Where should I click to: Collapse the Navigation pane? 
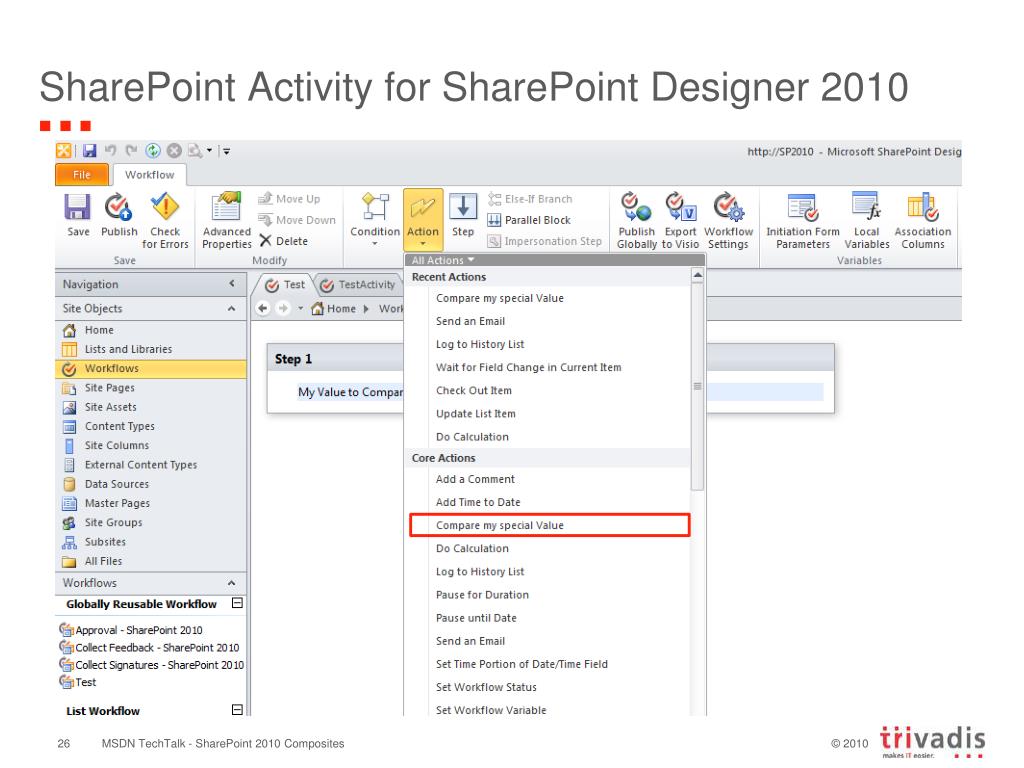click(x=232, y=283)
